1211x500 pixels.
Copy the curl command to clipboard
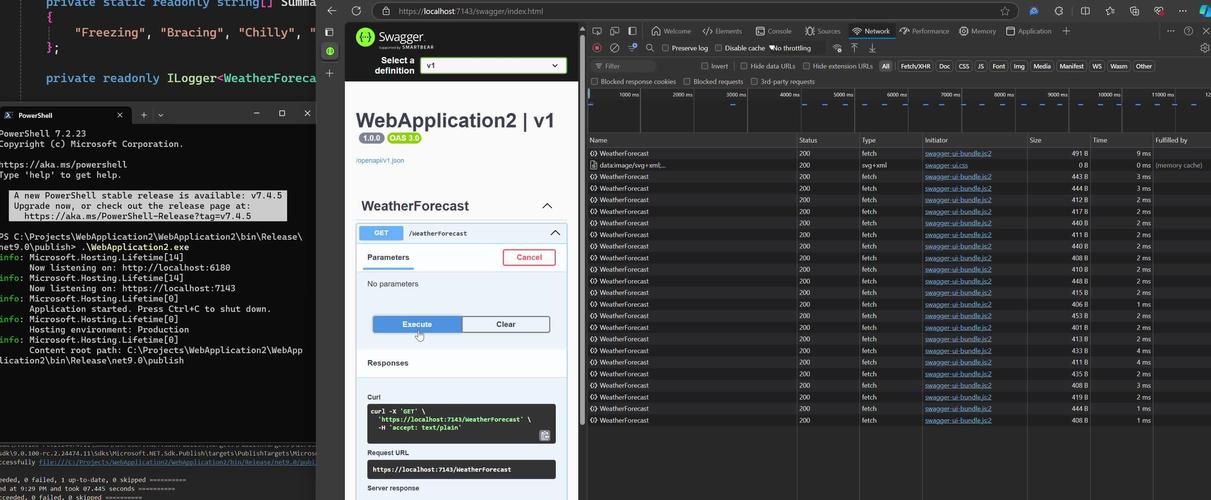[x=545, y=435]
